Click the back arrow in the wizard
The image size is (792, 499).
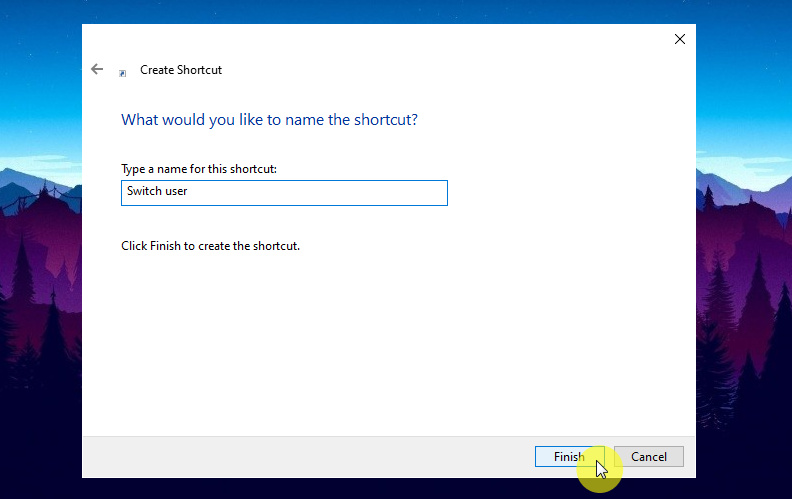97,69
